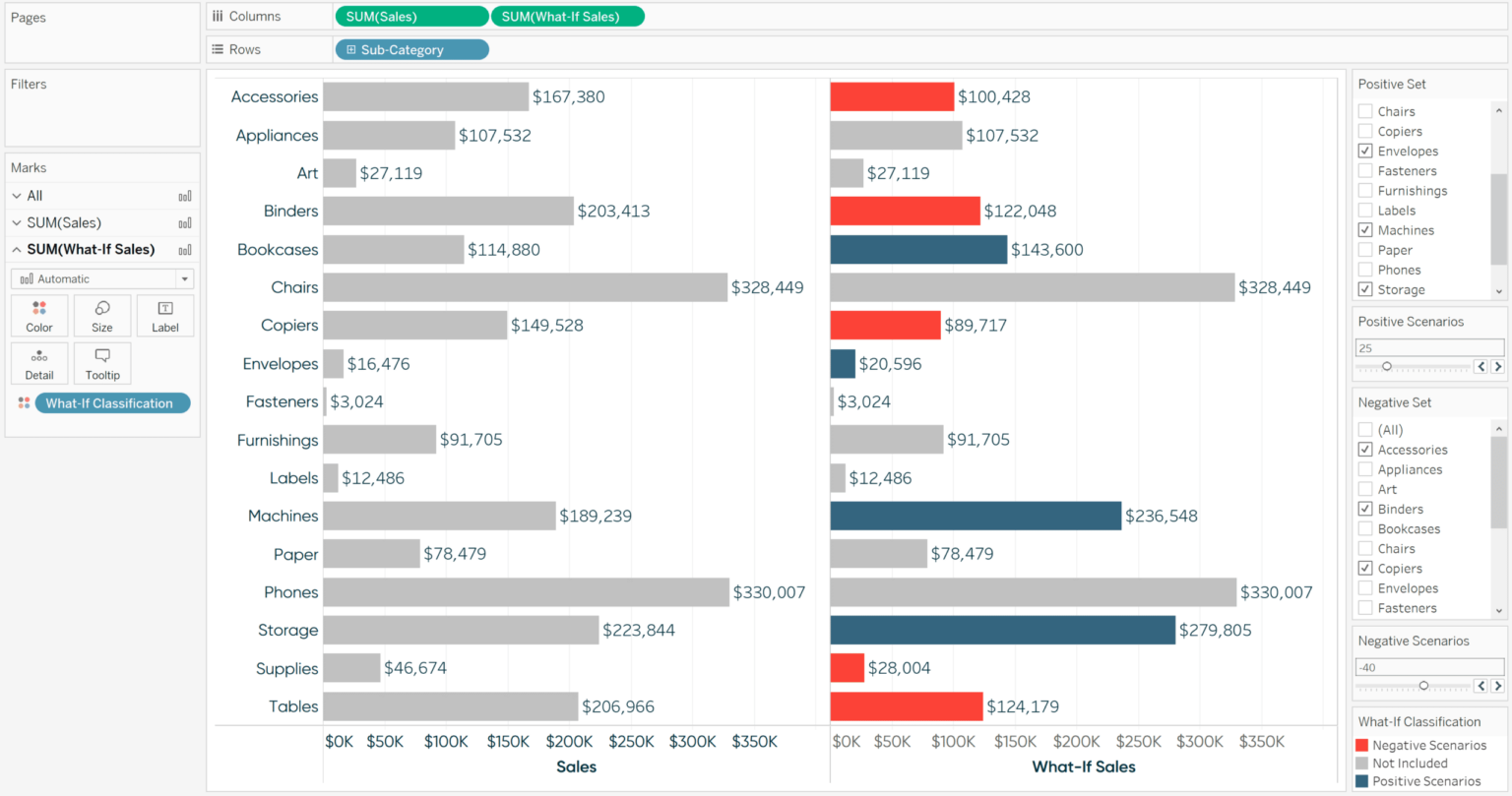Uncheck Envelopes in the Positive Set
The width and height of the screenshot is (1512, 796).
[1365, 151]
